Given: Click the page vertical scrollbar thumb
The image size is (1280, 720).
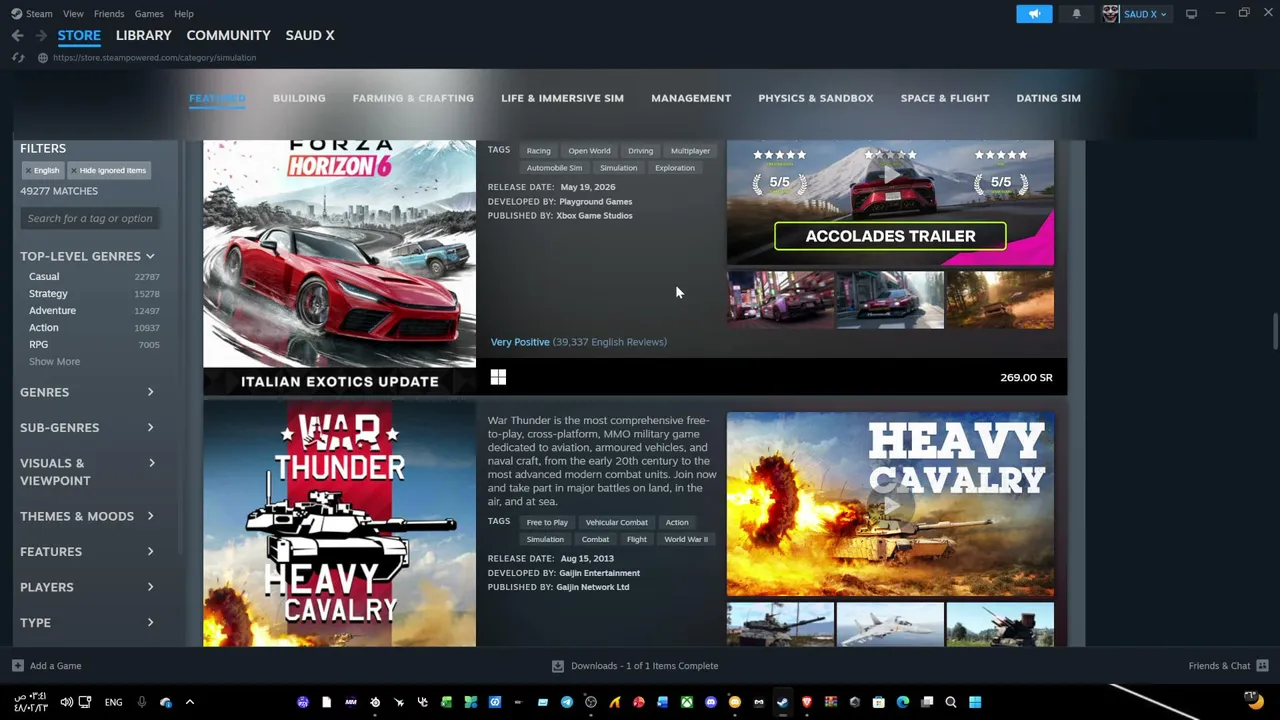Looking at the screenshot, I should (x=1274, y=332).
